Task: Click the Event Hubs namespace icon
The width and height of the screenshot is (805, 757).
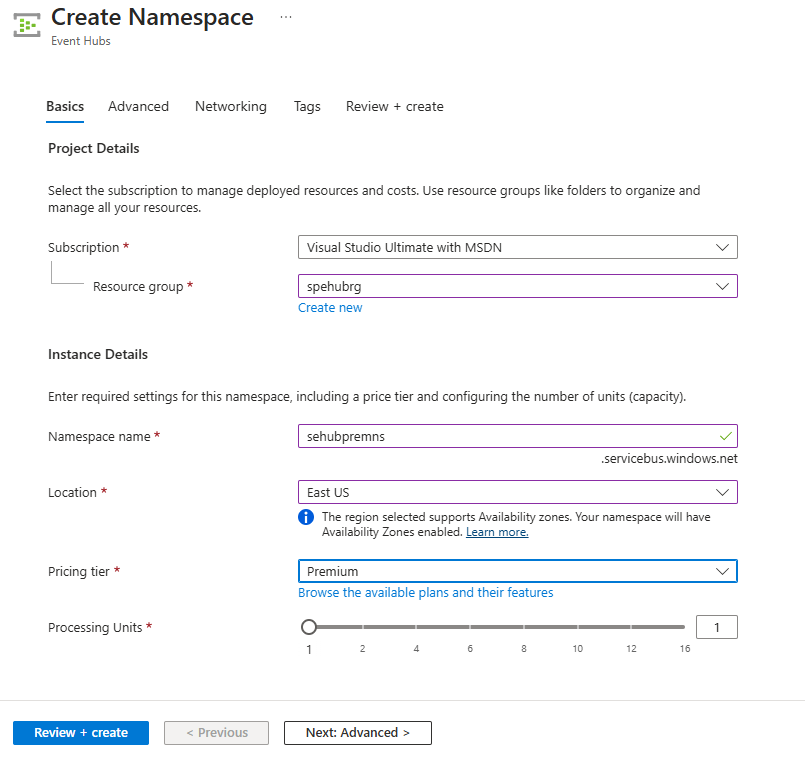Action: 26,24
